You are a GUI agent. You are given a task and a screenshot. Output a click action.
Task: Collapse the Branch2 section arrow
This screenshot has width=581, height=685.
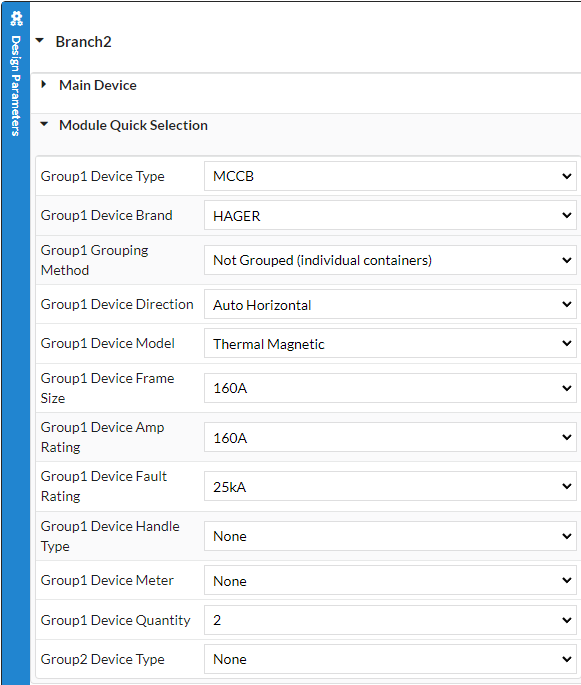pyautogui.click(x=40, y=41)
